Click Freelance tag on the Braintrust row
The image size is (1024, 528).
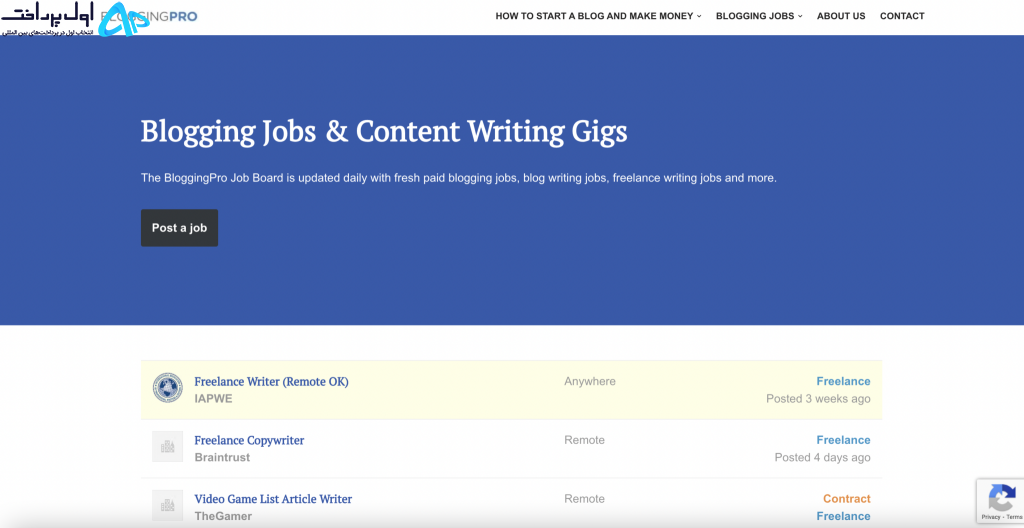(x=843, y=440)
